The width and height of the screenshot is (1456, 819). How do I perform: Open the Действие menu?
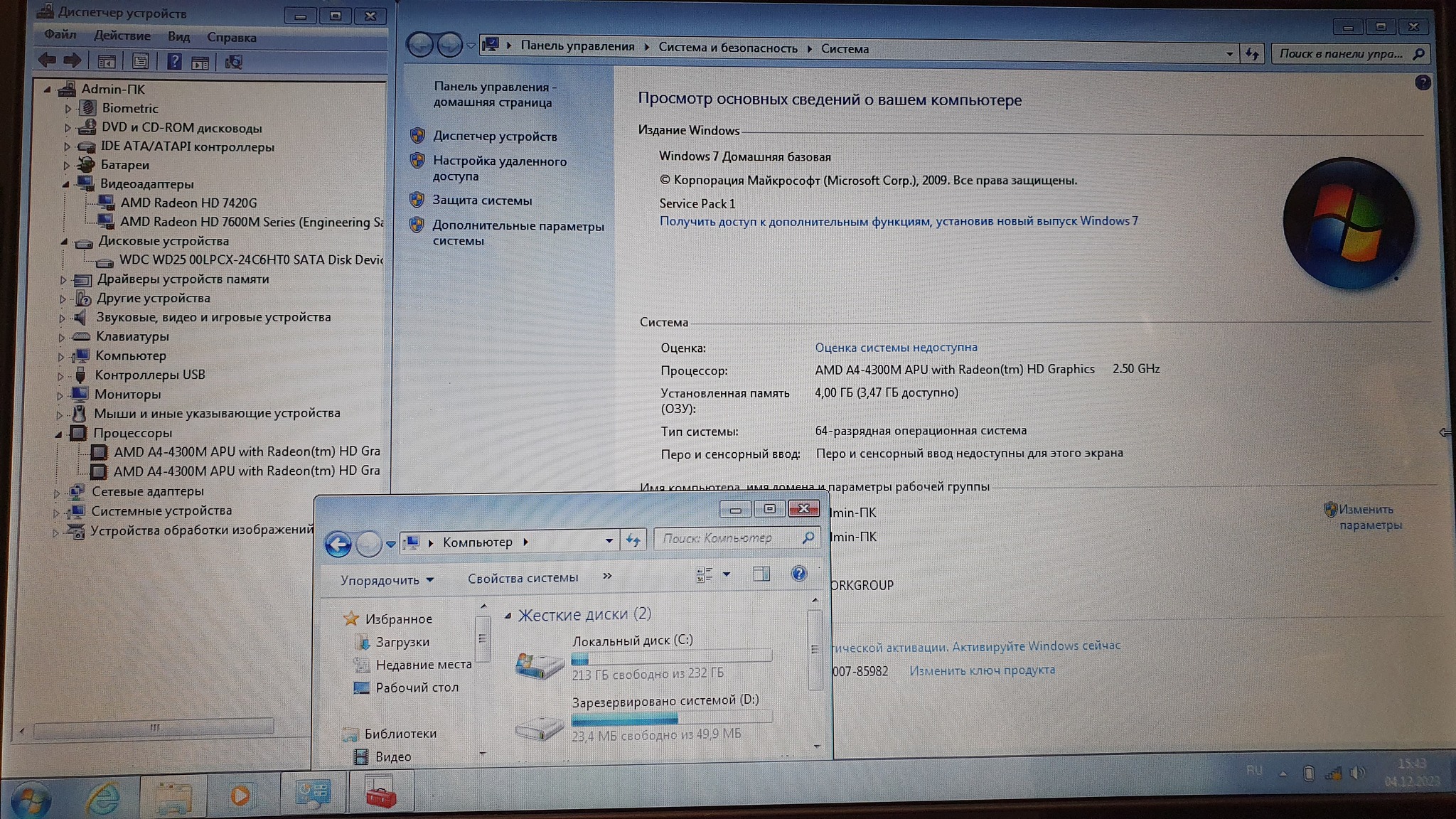(122, 36)
